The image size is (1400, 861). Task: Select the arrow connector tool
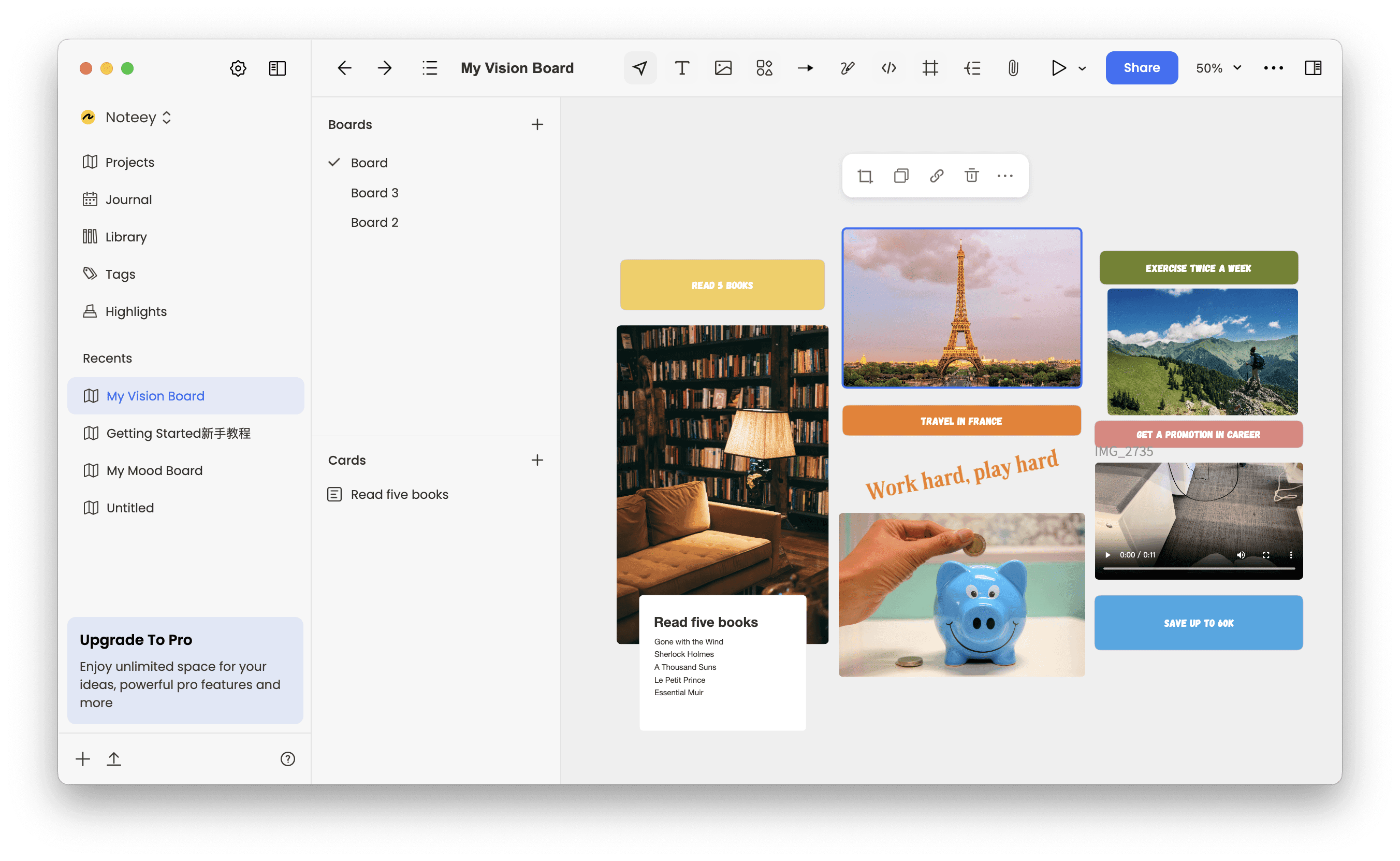tap(805, 68)
